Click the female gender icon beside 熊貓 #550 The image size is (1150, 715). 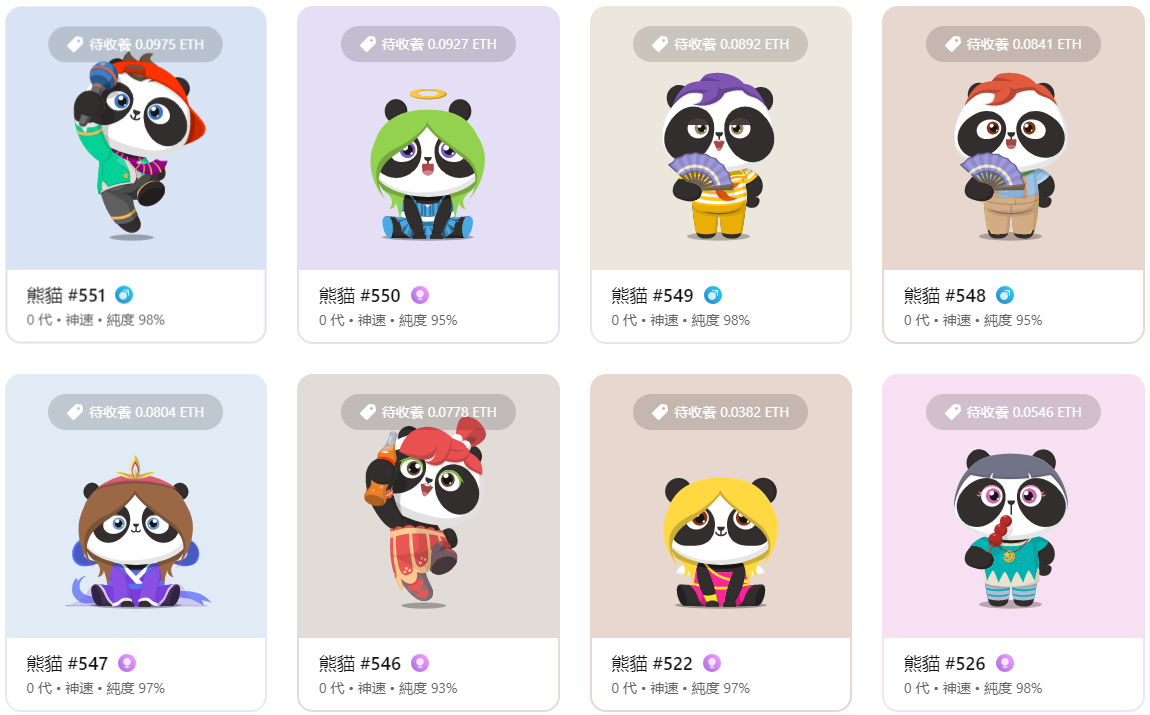tap(420, 295)
